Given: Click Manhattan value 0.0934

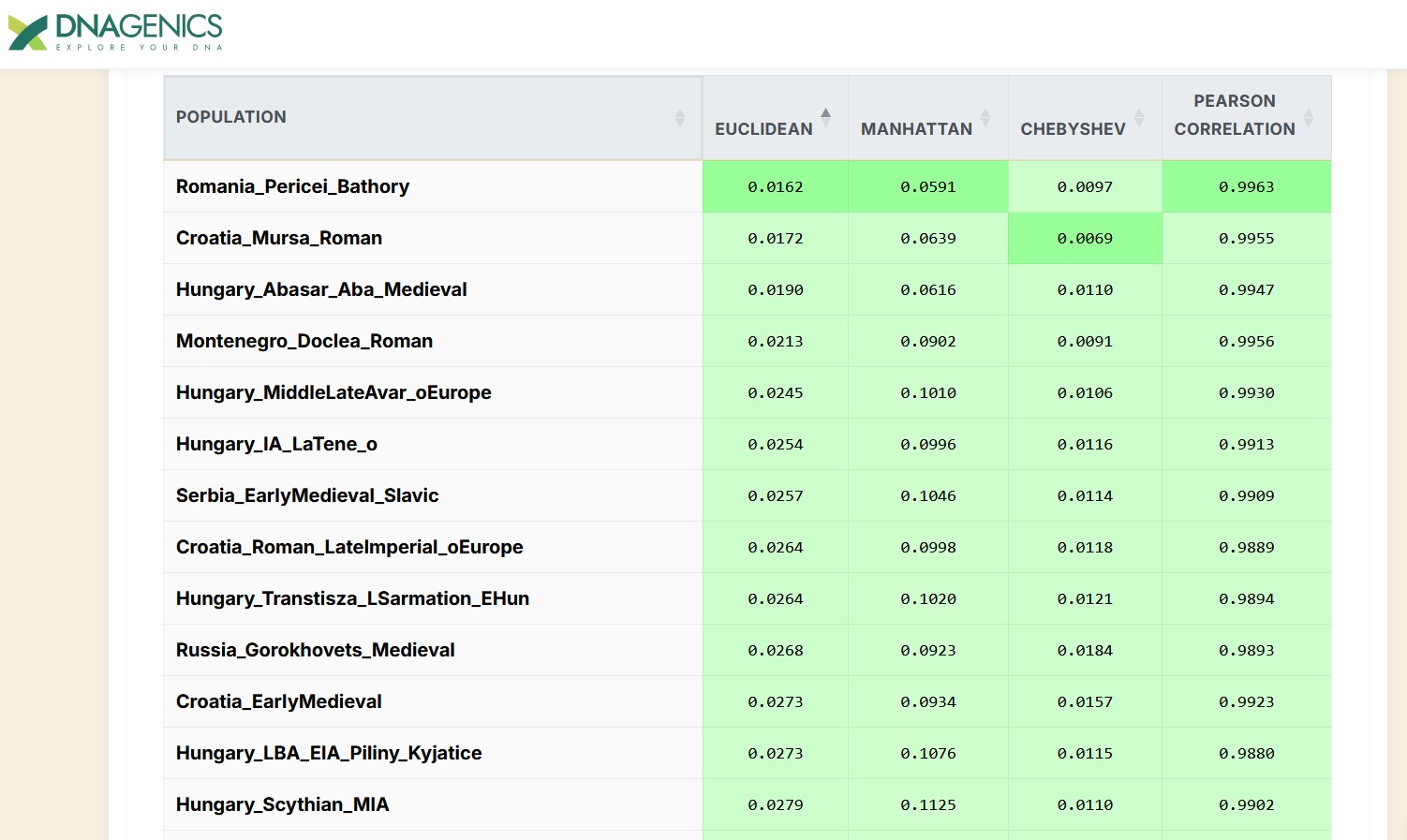Looking at the screenshot, I should tap(928, 702).
